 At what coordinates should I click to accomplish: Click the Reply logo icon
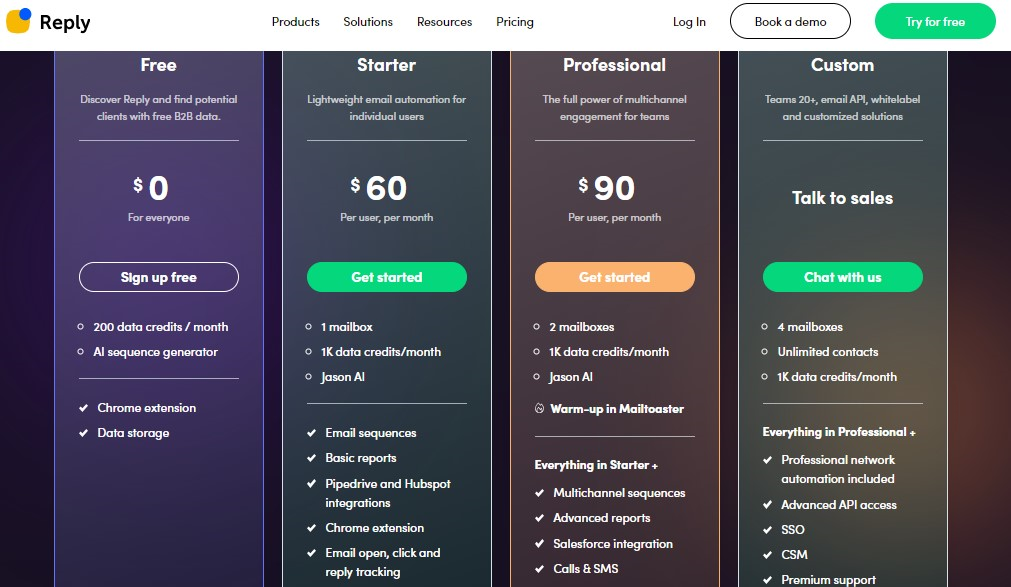pos(19,21)
